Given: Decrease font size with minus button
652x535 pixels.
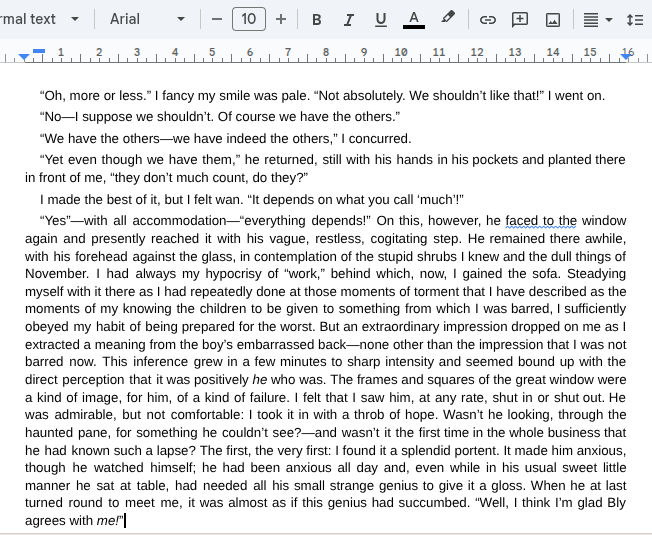Looking at the screenshot, I should pos(217,19).
